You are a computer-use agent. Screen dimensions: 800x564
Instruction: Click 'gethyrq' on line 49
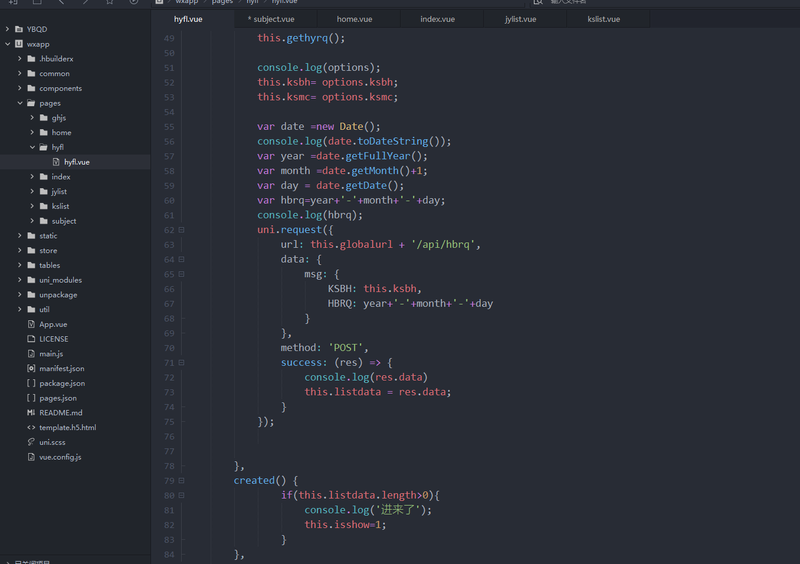pyautogui.click(x=307, y=38)
